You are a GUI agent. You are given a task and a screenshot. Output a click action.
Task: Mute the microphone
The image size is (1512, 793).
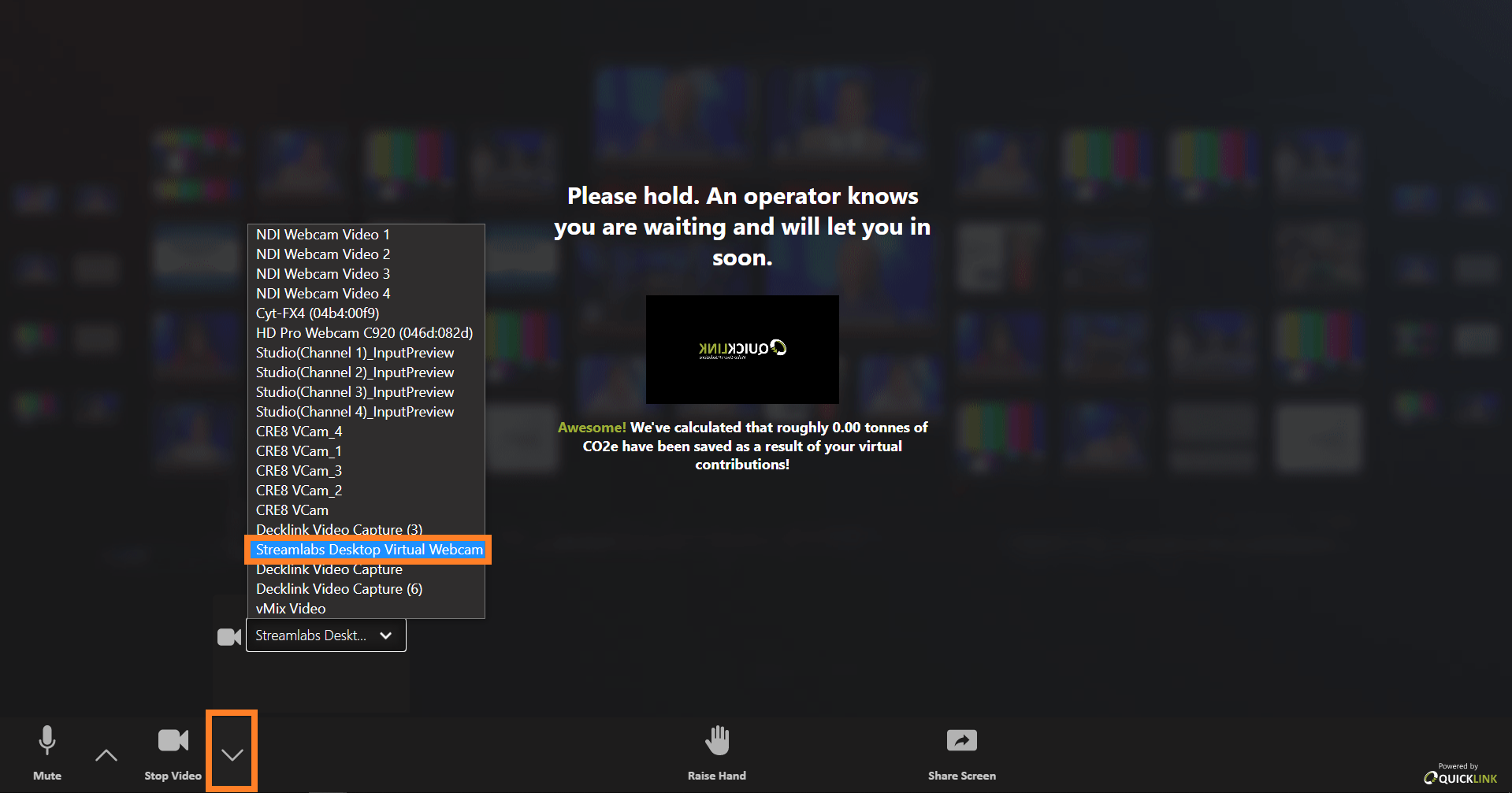coord(47,753)
